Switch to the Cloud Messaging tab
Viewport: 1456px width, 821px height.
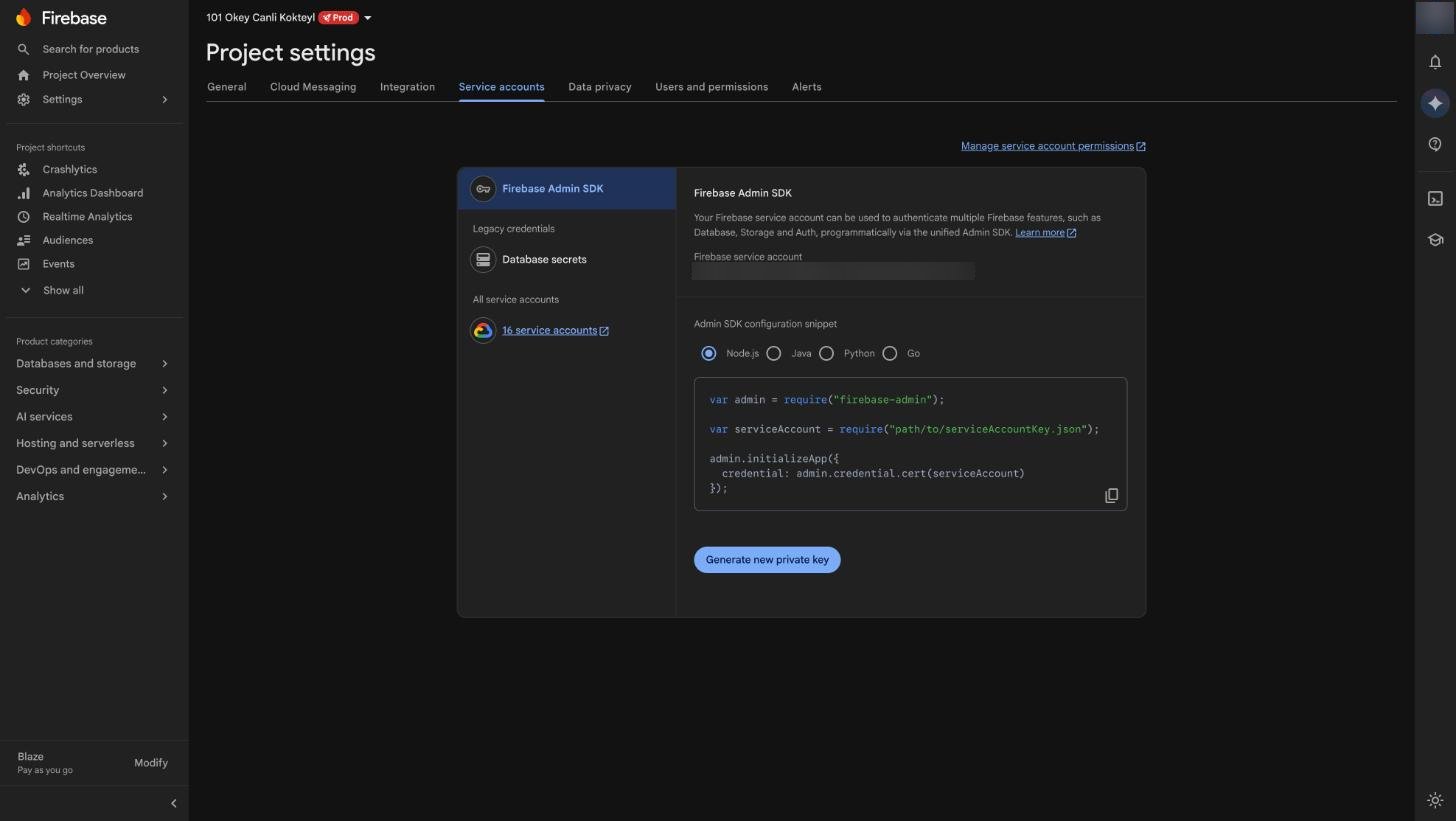(313, 87)
